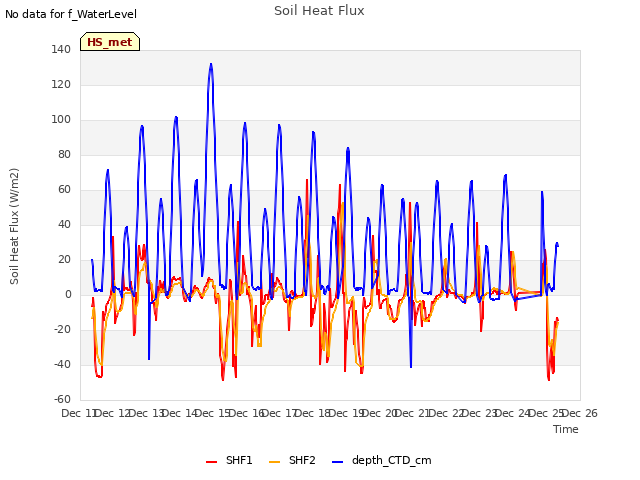The image size is (640, 480).
Task: Click the Time axis label
Action: [566, 429]
